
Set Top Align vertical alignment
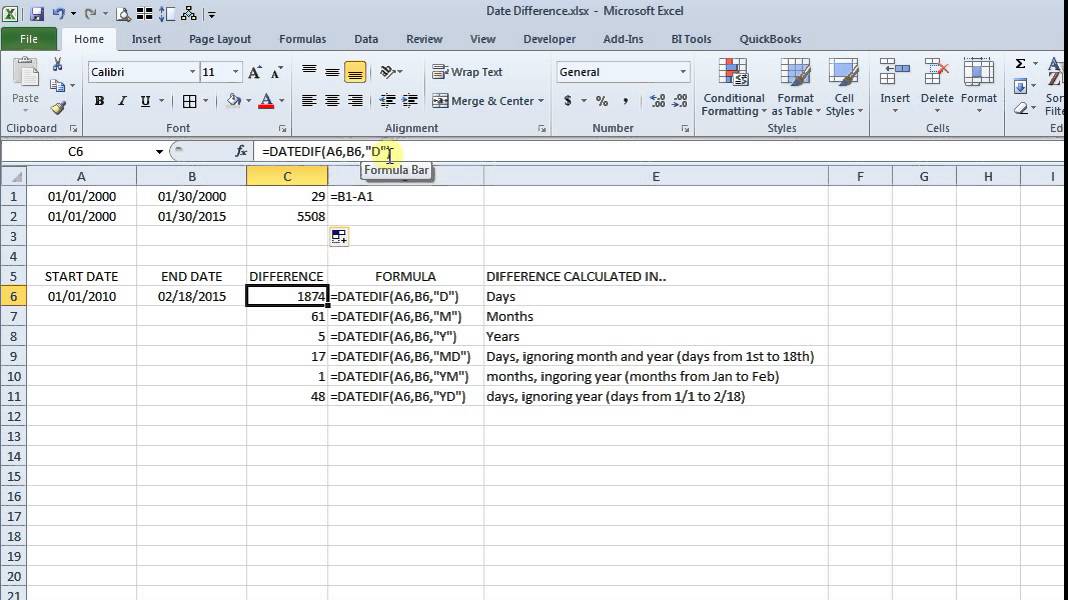point(309,72)
